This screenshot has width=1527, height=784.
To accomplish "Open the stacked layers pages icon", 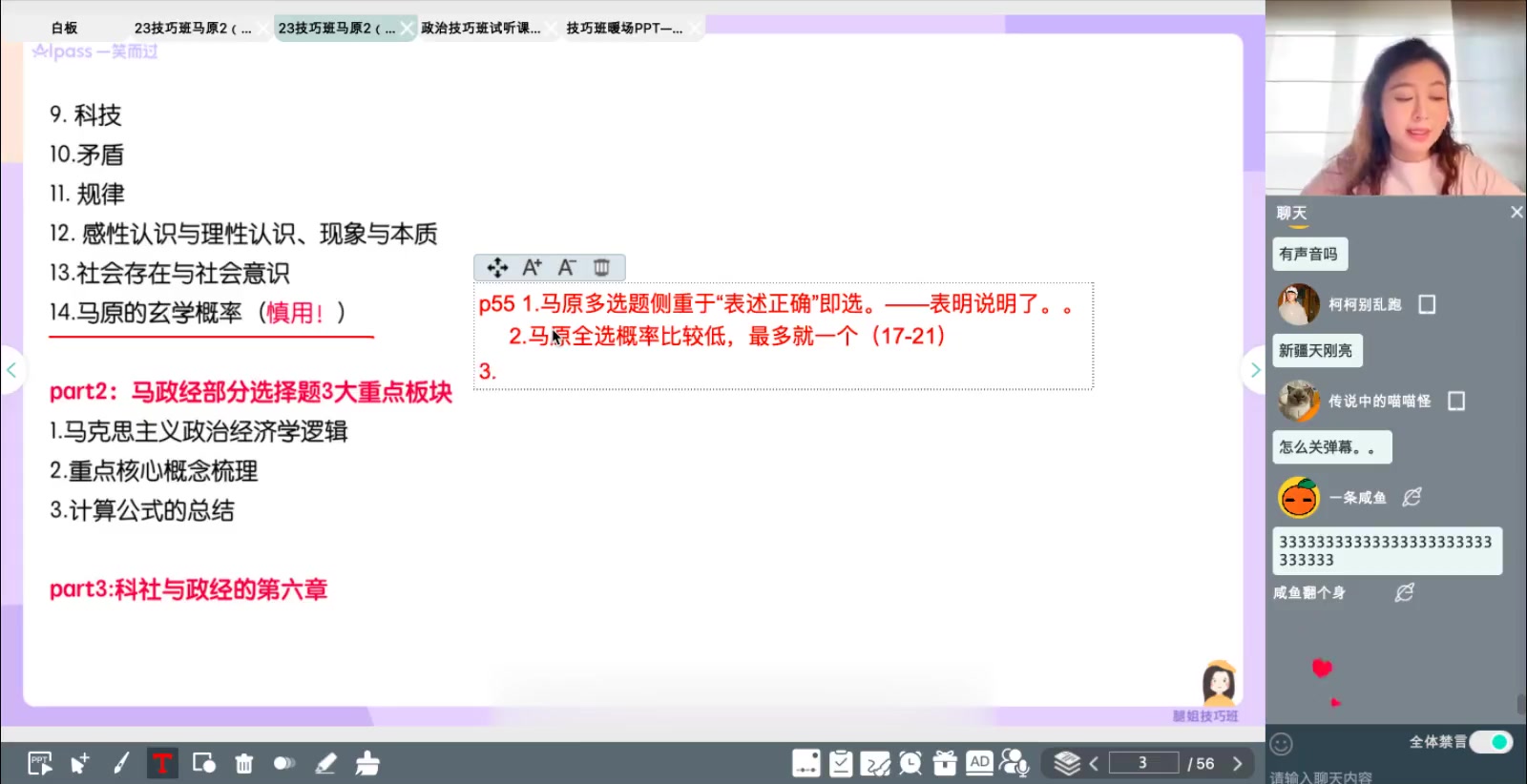I will (x=1067, y=763).
